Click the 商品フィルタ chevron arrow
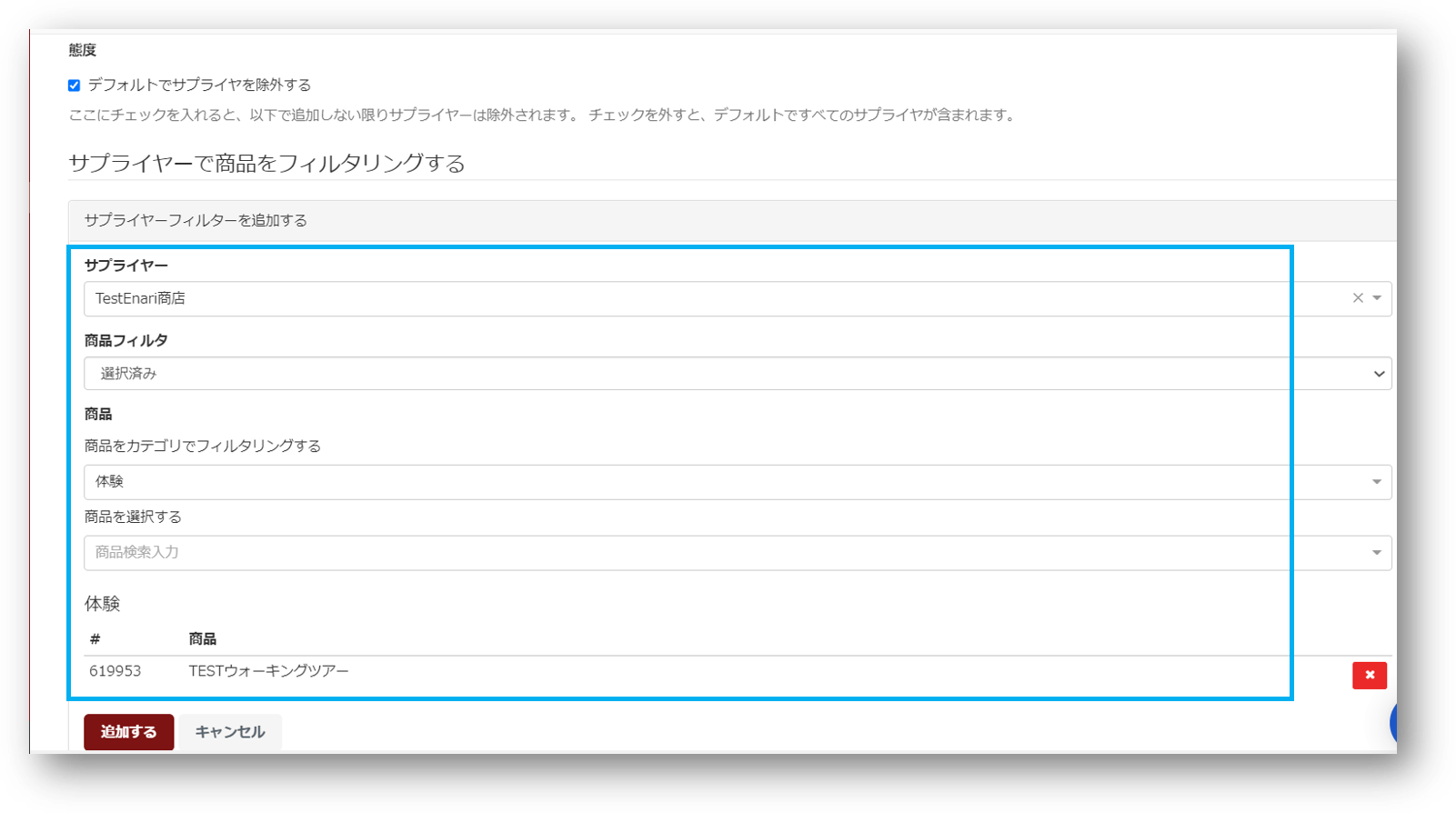Screen dimensions: 1456x813 1379,374
